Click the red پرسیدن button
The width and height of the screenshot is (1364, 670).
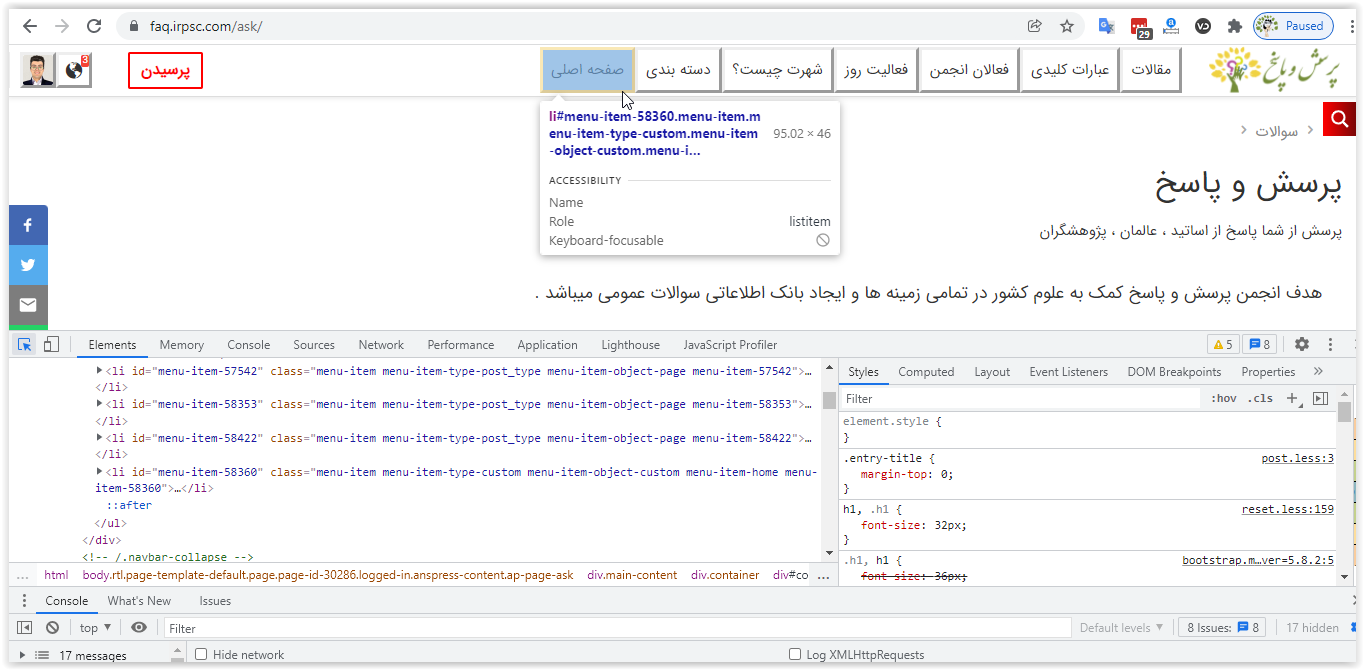click(165, 71)
